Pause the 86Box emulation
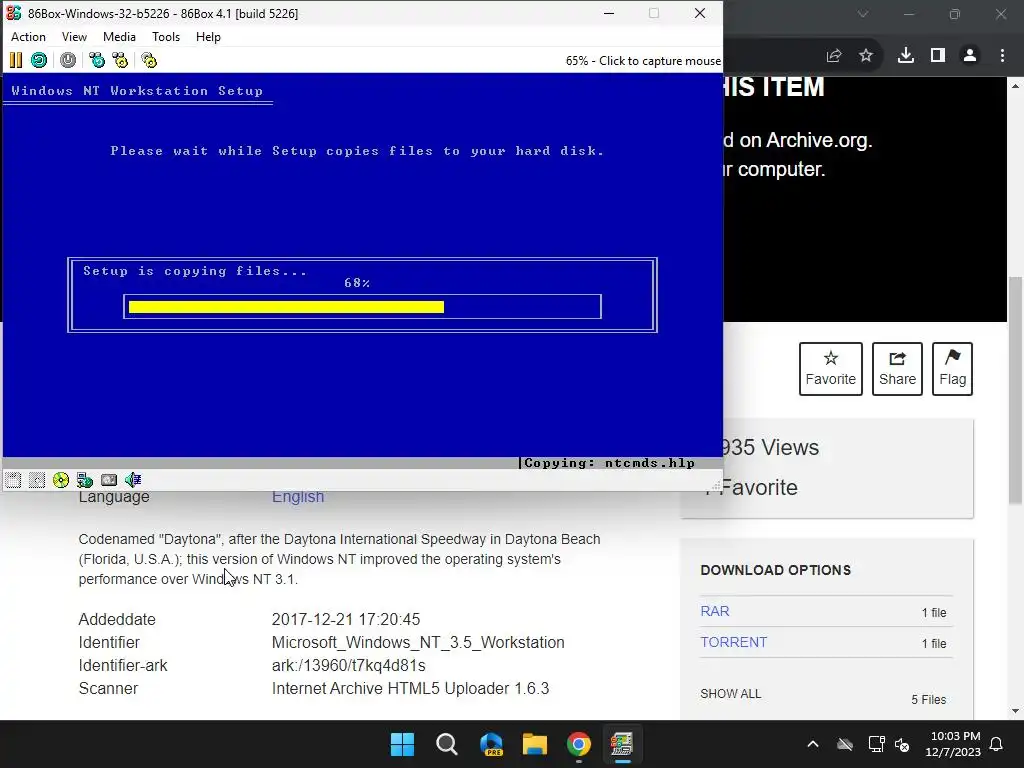 tap(16, 61)
